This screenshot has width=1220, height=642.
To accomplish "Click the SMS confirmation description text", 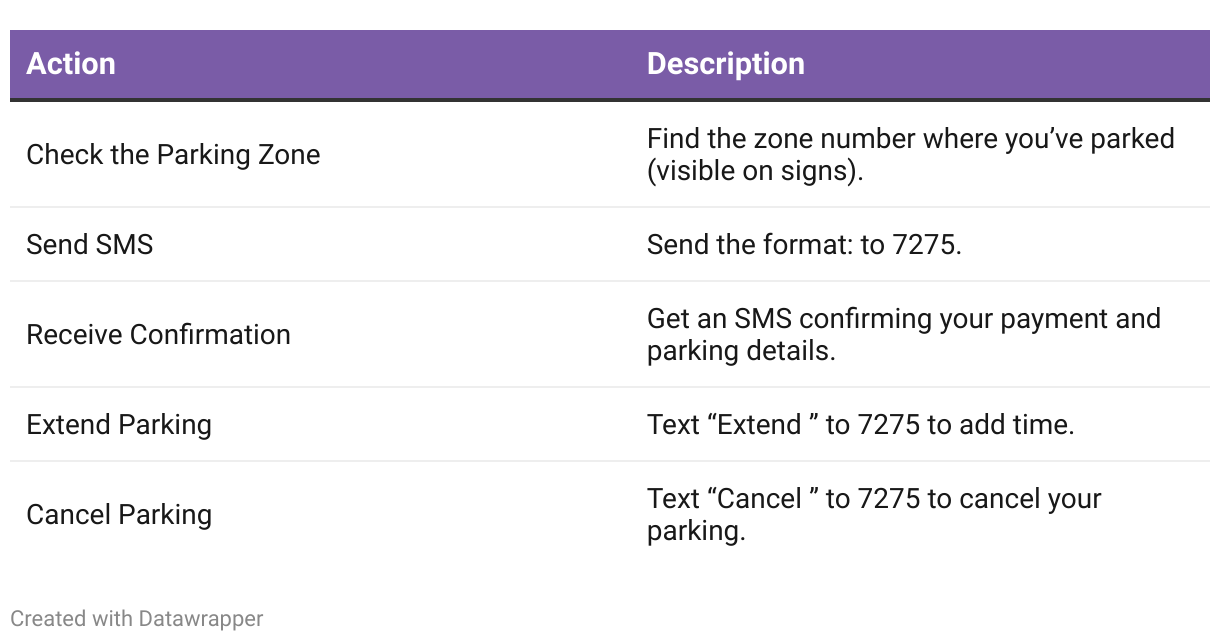I will click(x=903, y=334).
